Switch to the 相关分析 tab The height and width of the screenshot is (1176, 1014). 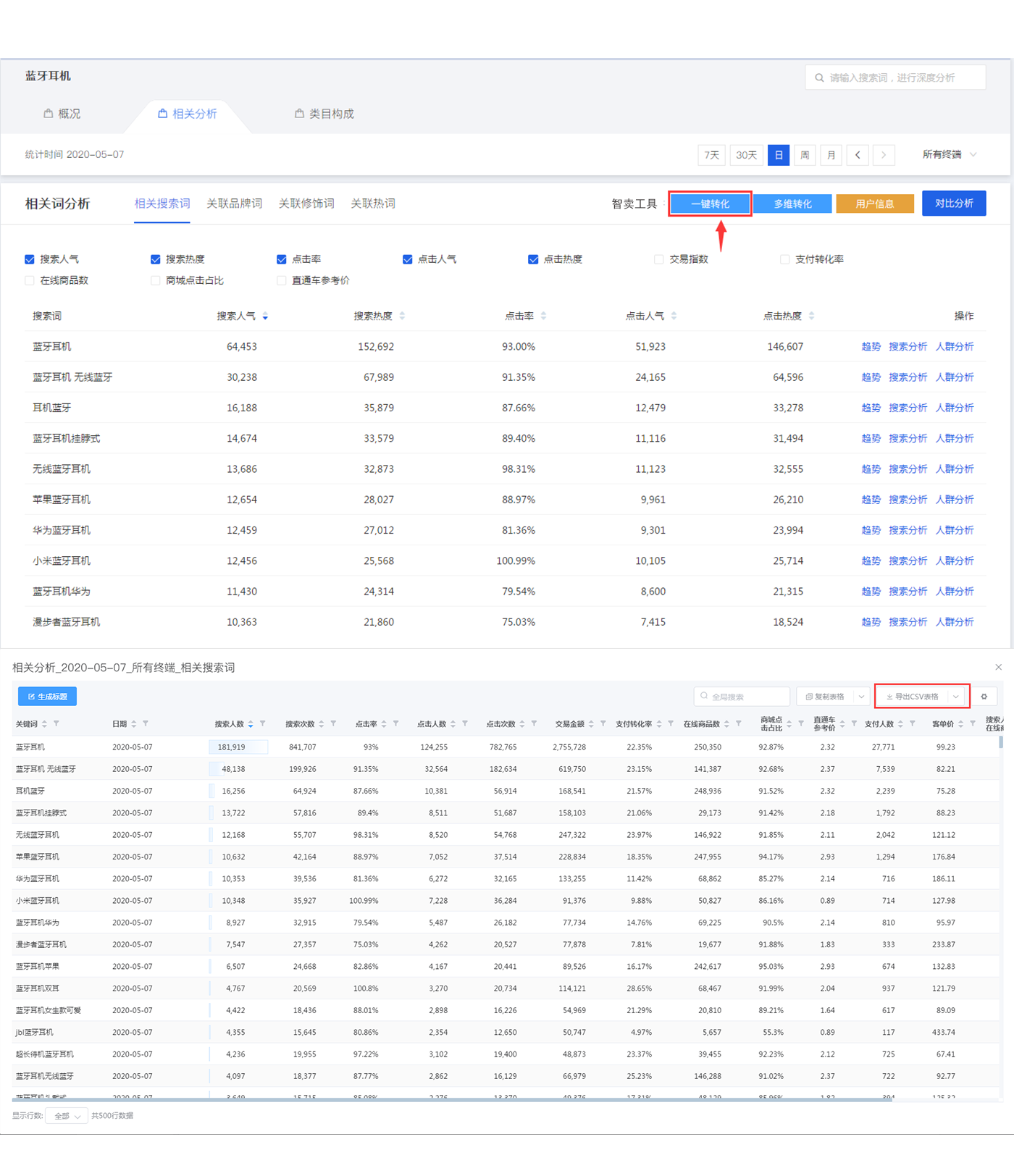point(188,114)
